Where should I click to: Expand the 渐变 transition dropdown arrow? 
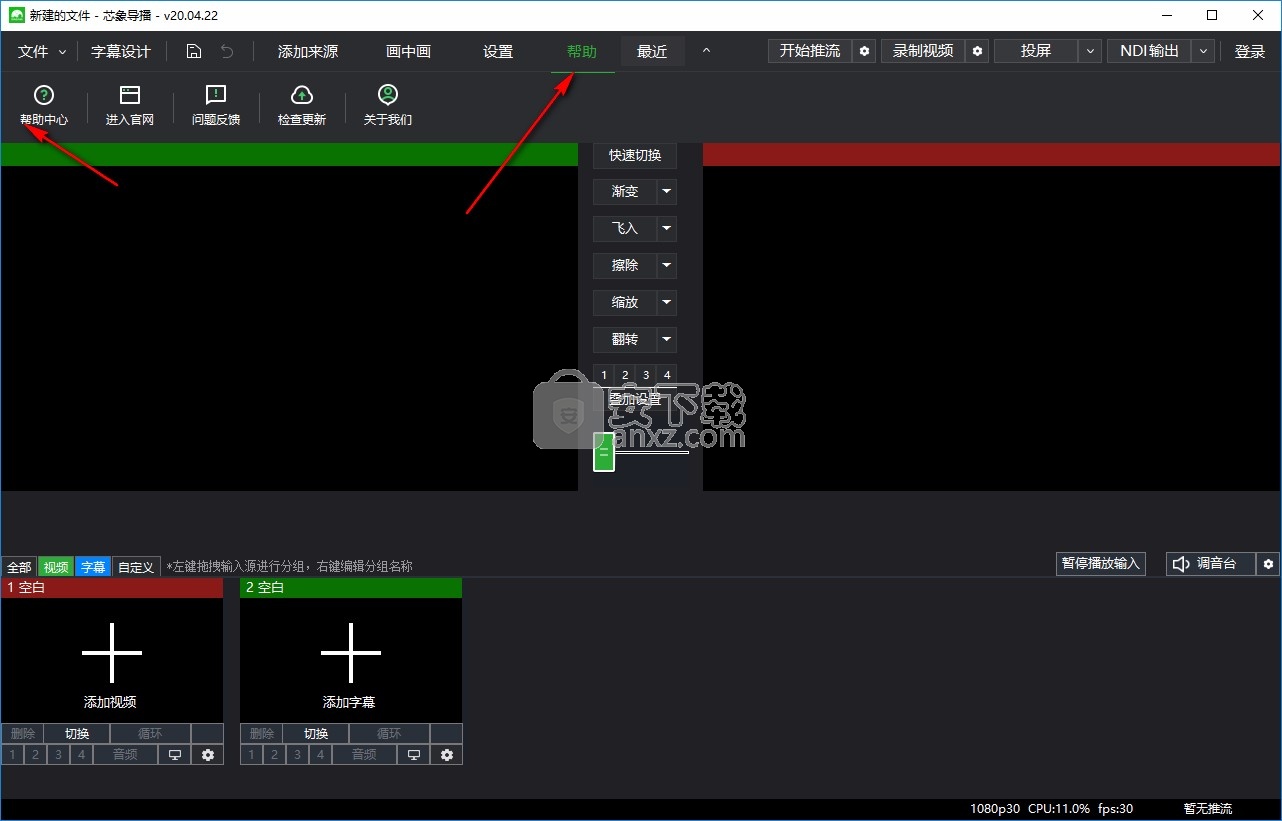[x=667, y=192]
